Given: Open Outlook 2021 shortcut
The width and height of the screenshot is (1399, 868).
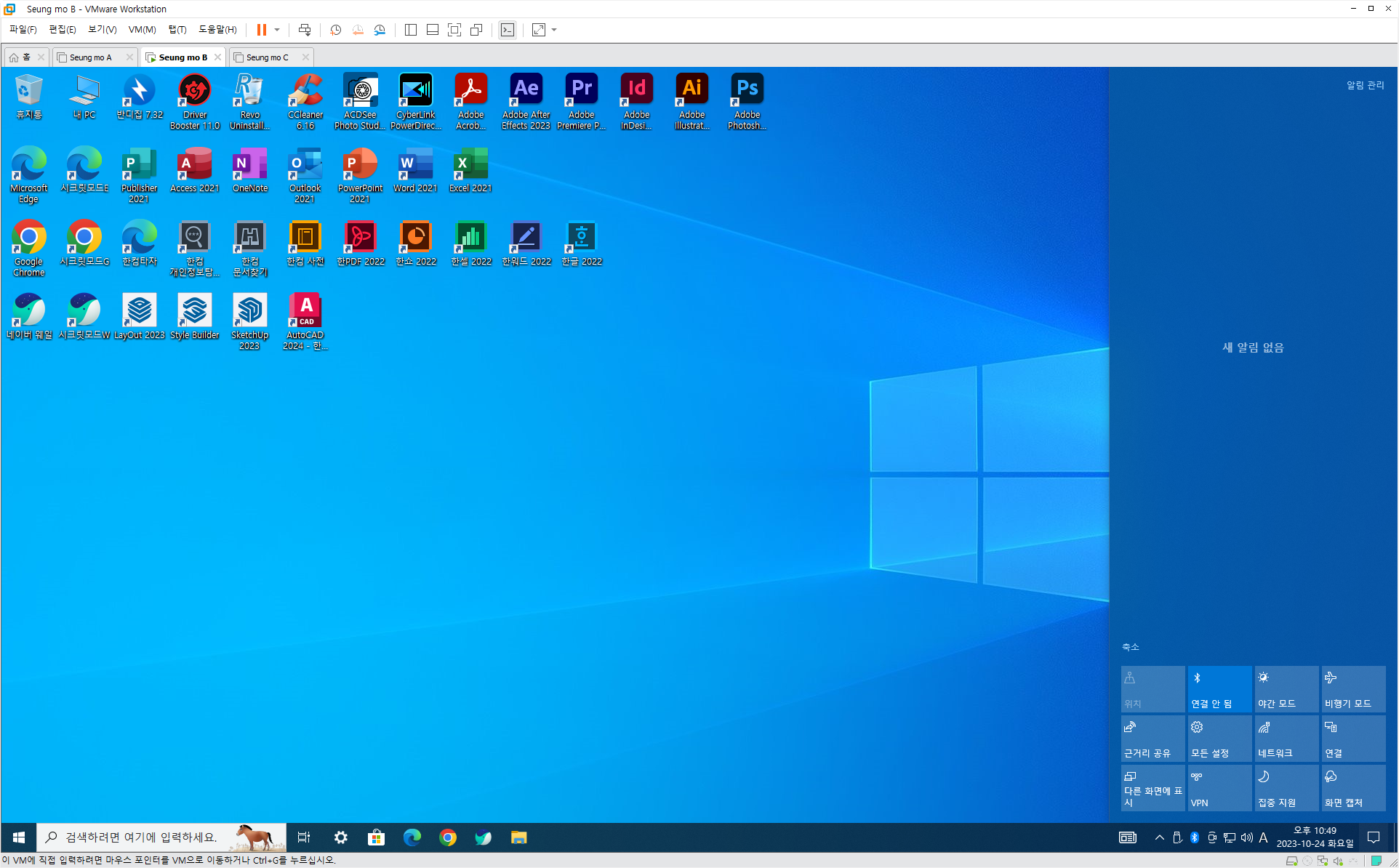Looking at the screenshot, I should (x=305, y=175).
